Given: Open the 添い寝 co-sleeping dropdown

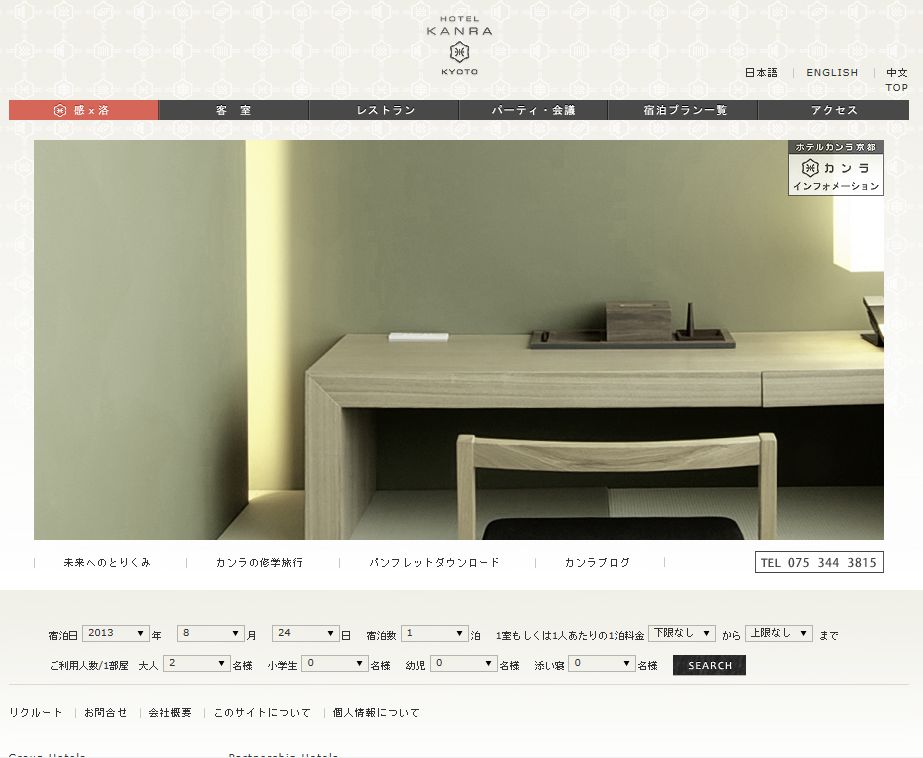Looking at the screenshot, I should point(602,663).
